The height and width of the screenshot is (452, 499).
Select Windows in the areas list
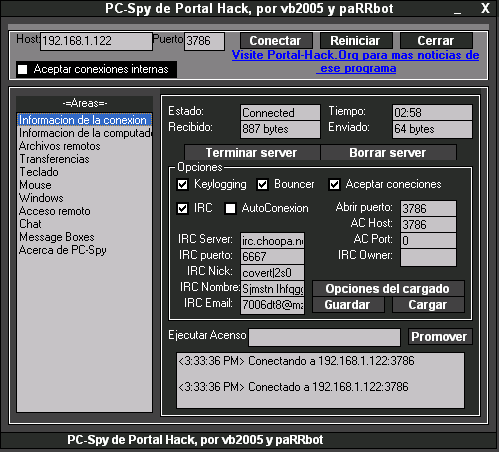coord(85,198)
